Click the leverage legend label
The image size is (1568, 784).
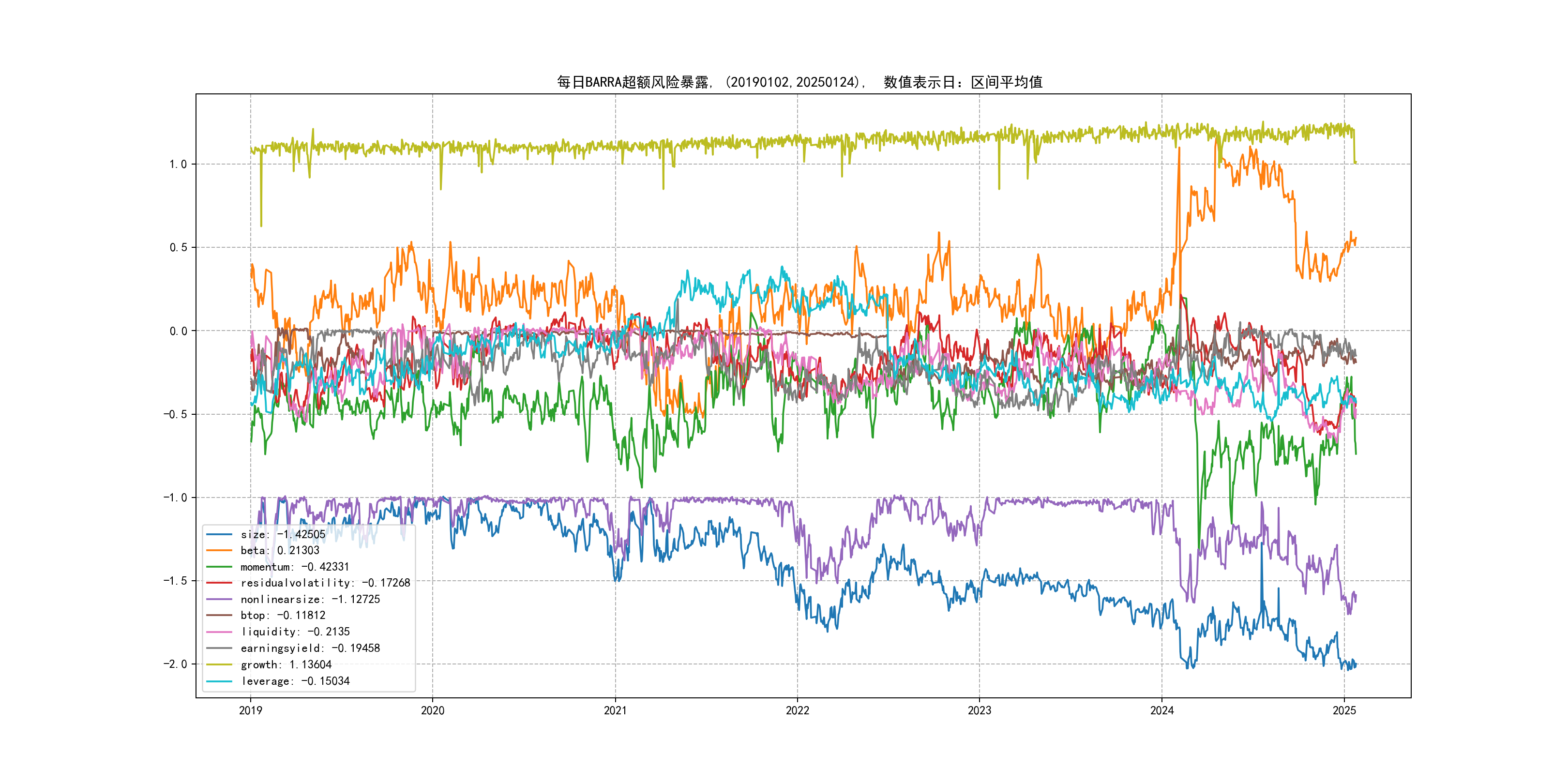click(295, 681)
